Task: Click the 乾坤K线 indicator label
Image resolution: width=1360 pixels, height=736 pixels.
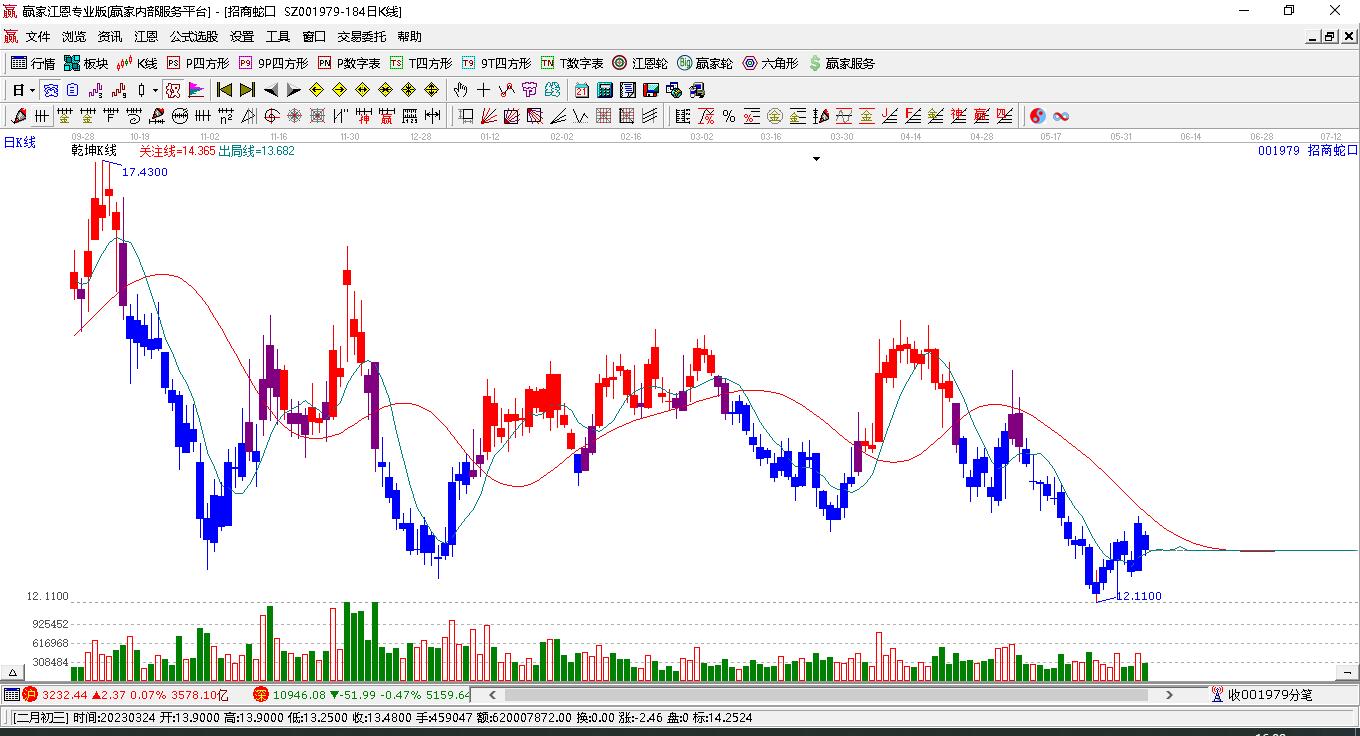Action: [94, 151]
